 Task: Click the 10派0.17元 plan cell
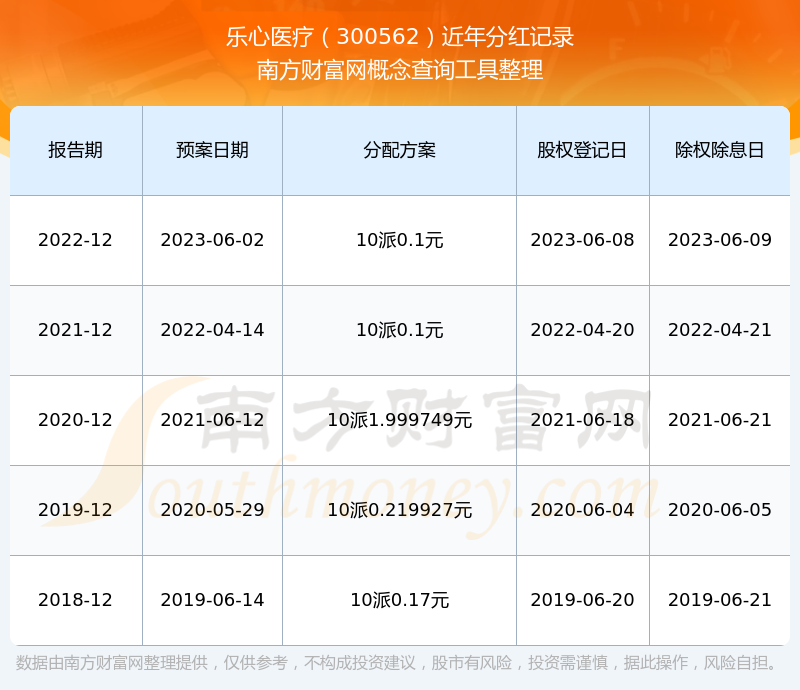coord(399,600)
